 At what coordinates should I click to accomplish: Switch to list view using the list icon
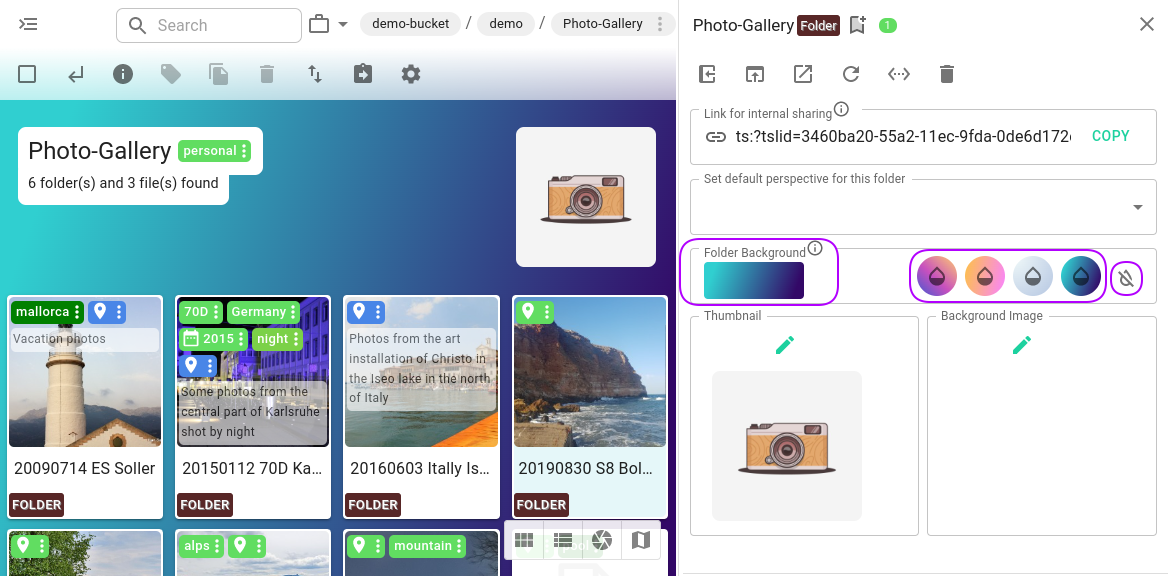coord(562,540)
